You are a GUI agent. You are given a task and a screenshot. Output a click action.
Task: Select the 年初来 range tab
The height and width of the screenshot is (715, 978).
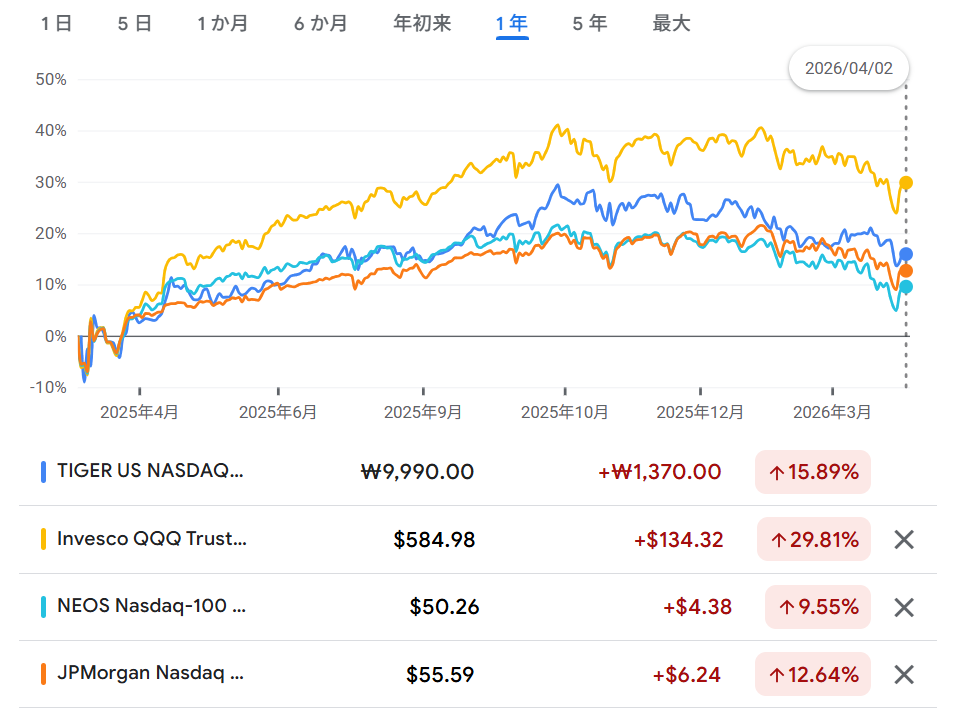pyautogui.click(x=422, y=23)
